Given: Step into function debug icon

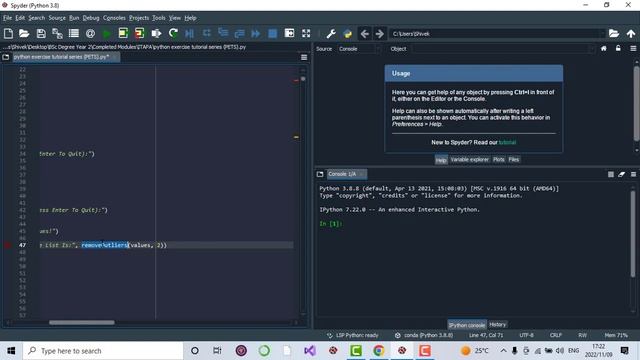Looking at the screenshot, I should 223,33.
